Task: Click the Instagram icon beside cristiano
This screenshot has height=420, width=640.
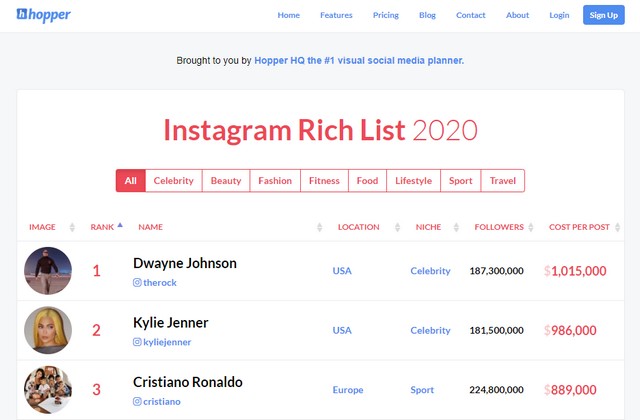Action: coord(137,402)
